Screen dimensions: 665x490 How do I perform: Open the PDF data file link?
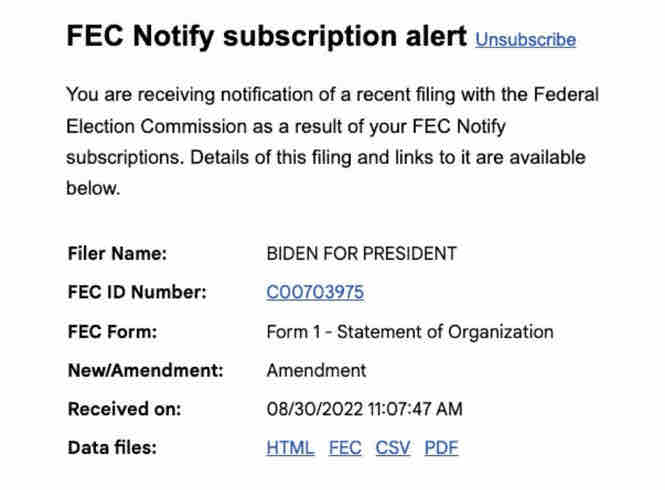(x=441, y=448)
